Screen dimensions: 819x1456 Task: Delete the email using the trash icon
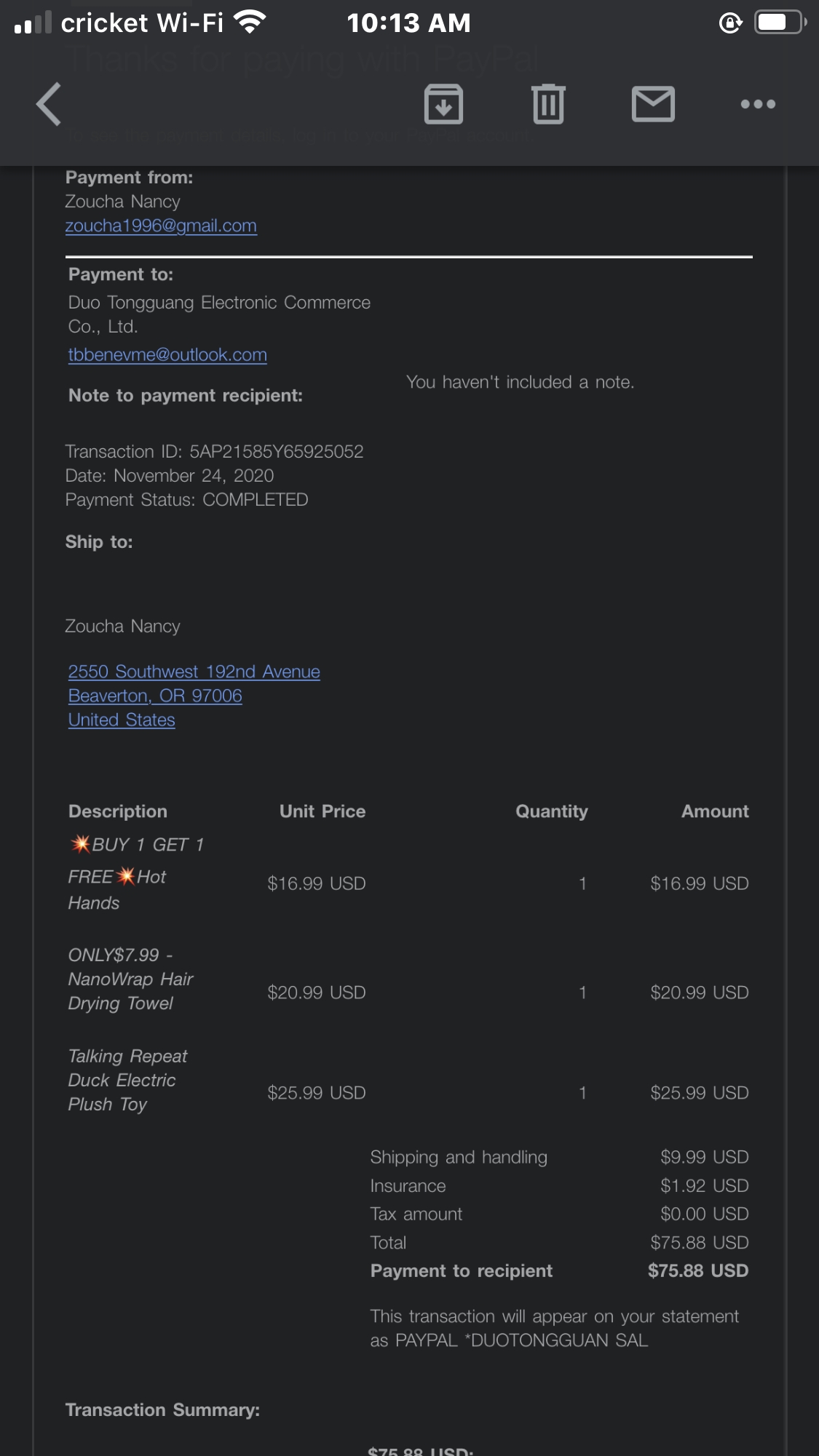point(548,104)
